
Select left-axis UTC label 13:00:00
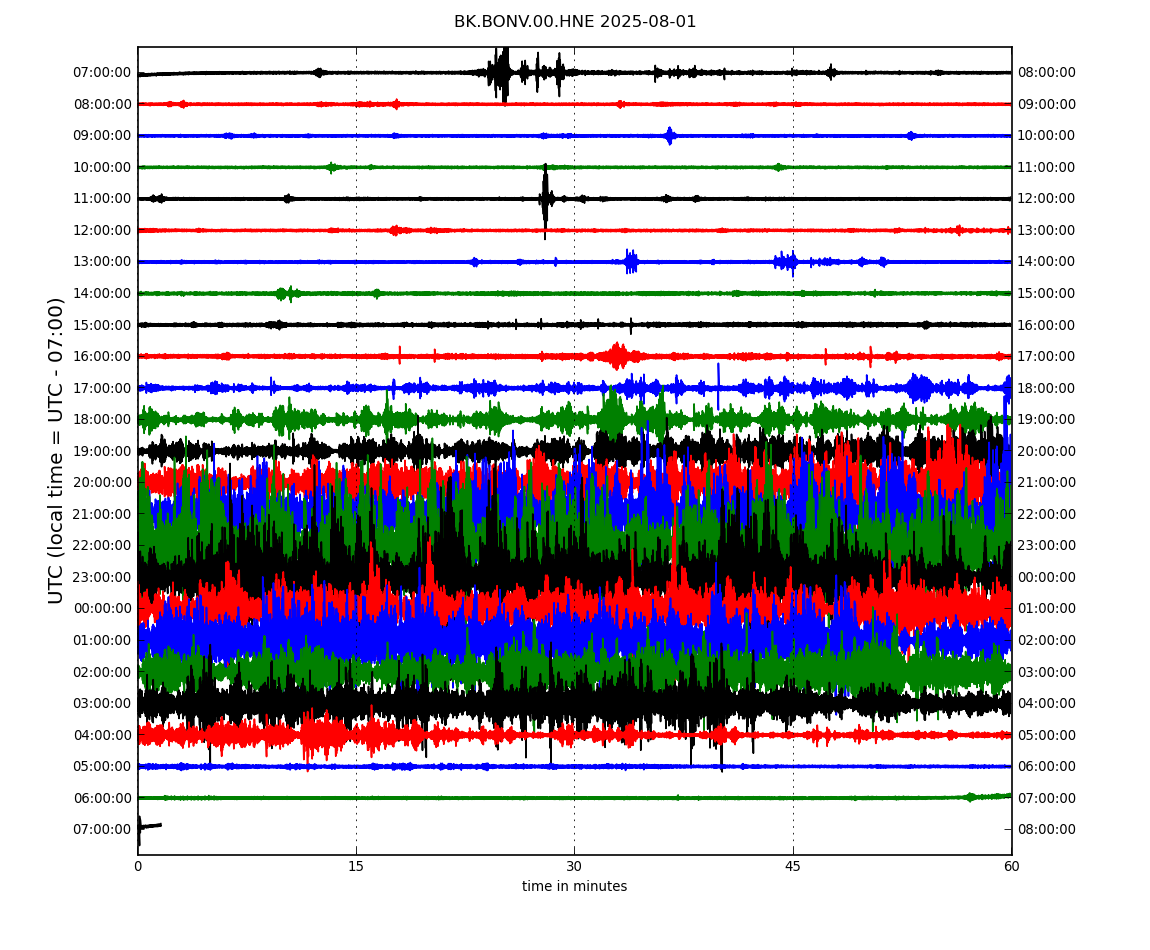click(x=103, y=262)
